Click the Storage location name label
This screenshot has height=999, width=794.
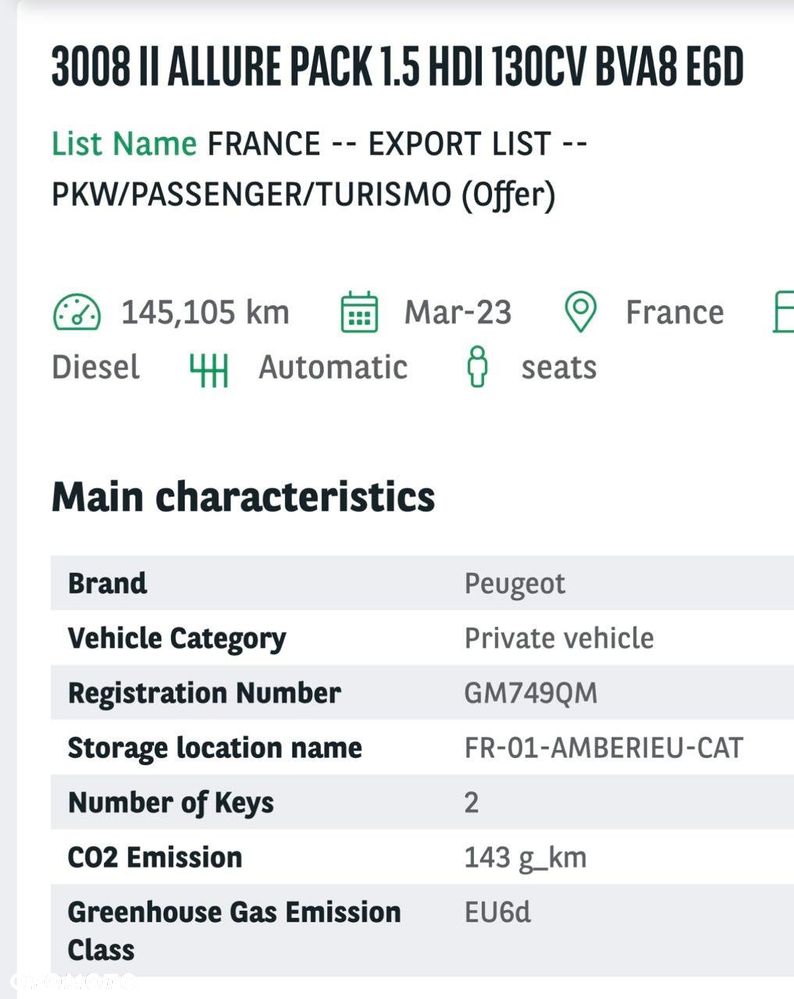click(215, 749)
